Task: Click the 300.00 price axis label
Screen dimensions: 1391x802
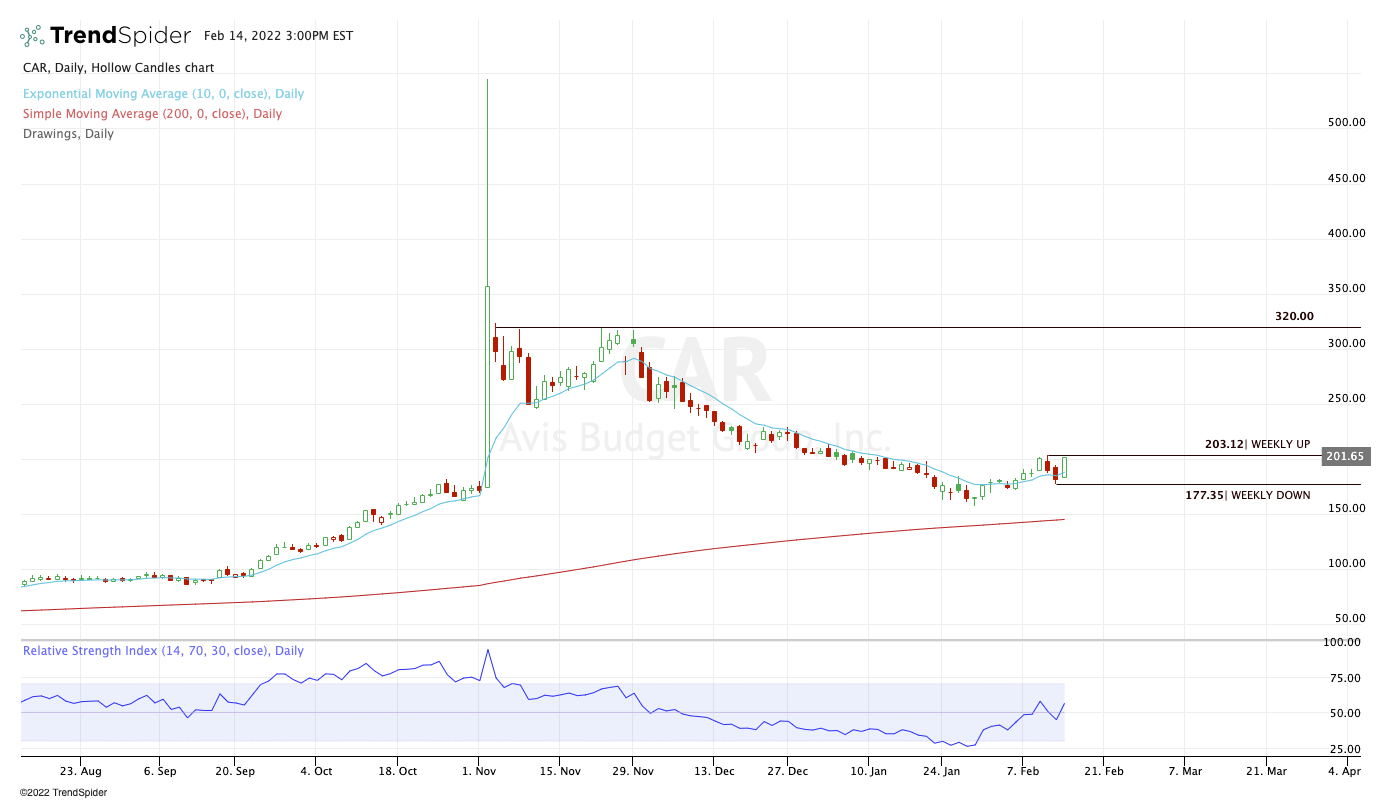Action: click(x=1347, y=343)
